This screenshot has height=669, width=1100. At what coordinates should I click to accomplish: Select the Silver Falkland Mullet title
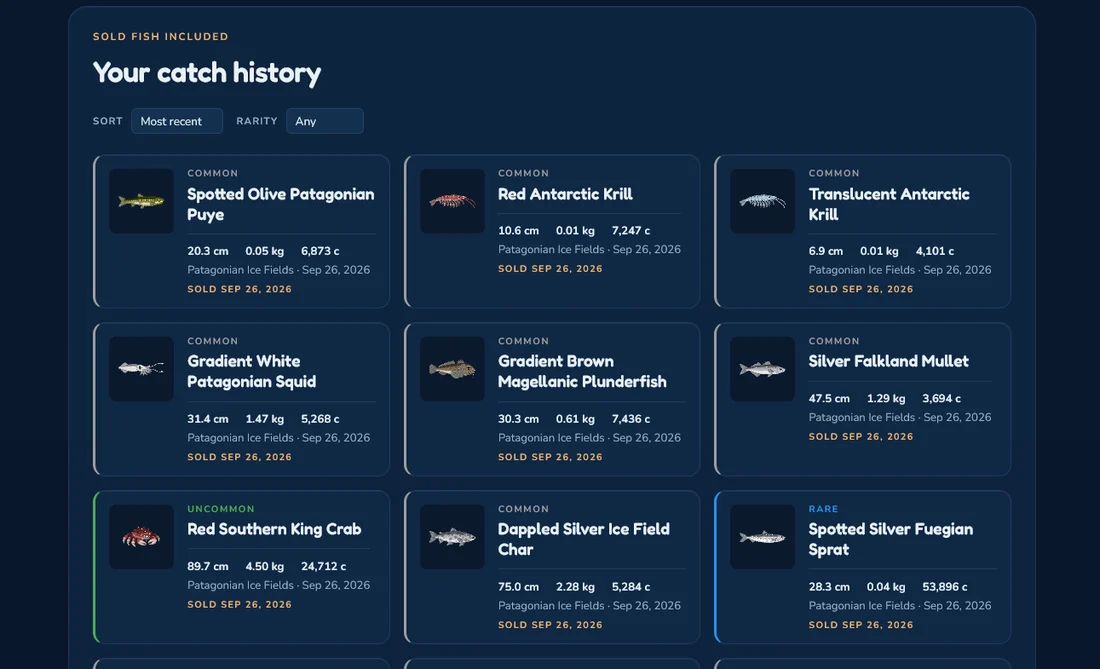tap(888, 361)
